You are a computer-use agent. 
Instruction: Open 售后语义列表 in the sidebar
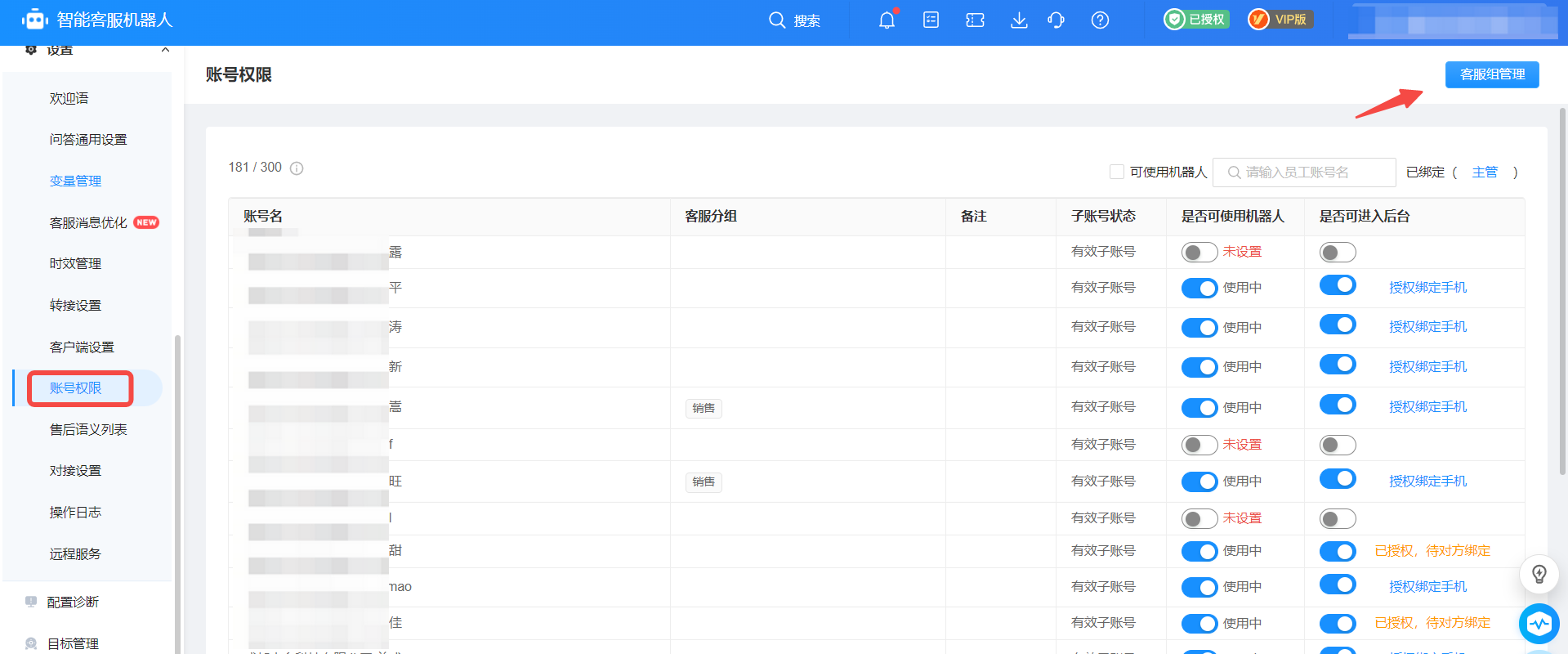tap(88, 430)
